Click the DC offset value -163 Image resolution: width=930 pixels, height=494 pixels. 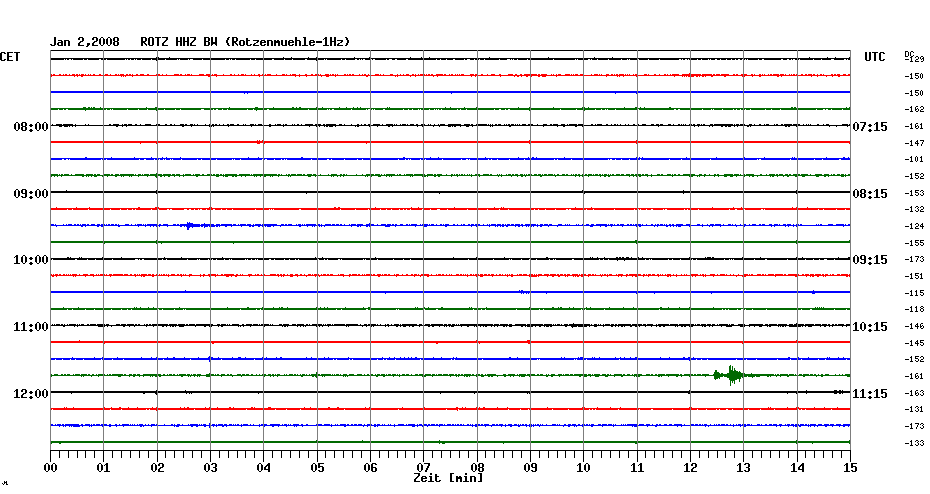point(915,393)
